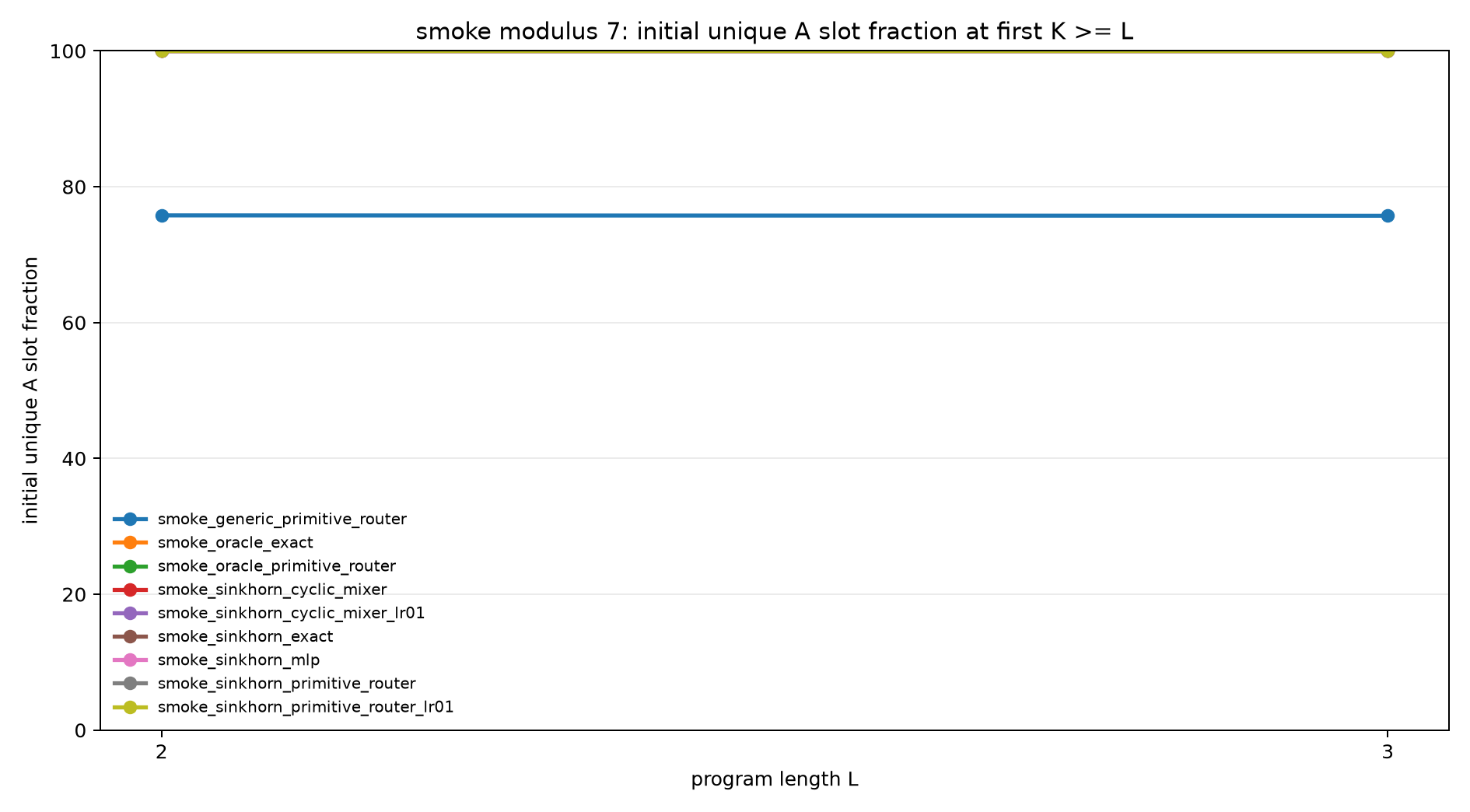Image resolution: width=1470 pixels, height=812 pixels.
Task: Click the y-axis tick label 60
Action: click(75, 323)
